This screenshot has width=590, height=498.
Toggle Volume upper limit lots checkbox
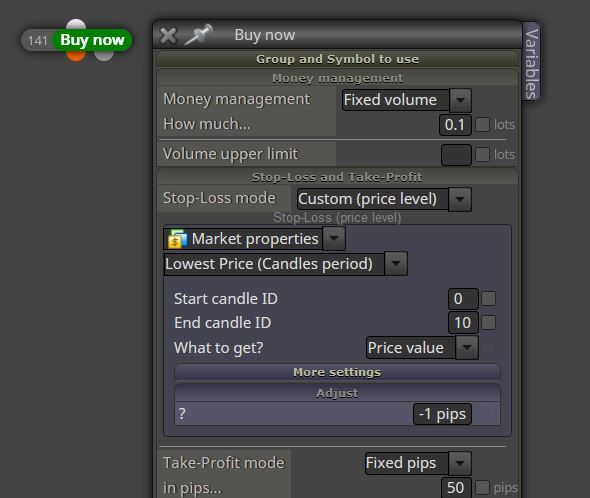(482, 154)
